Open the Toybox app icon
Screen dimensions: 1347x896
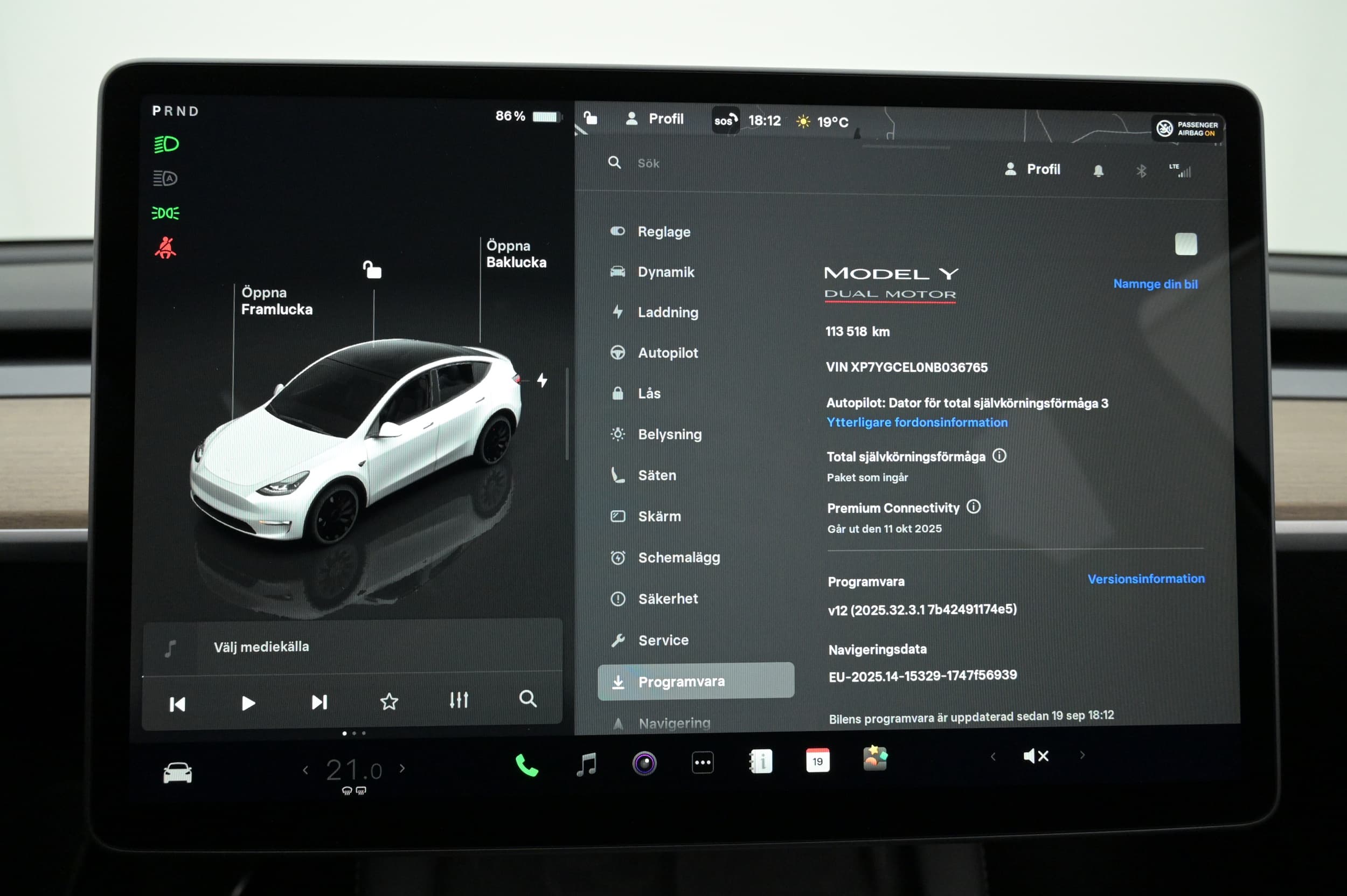point(875,758)
